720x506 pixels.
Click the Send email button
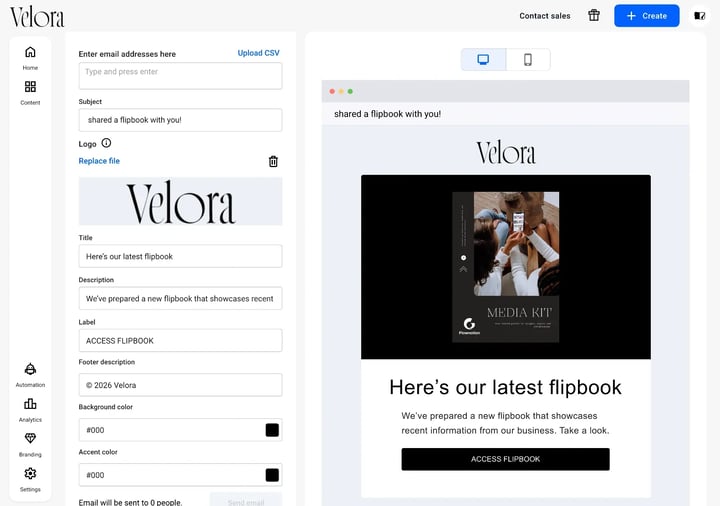(246, 501)
